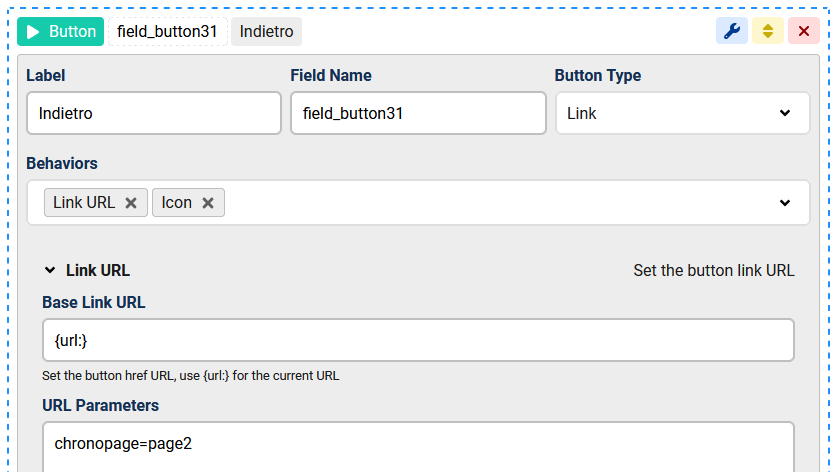
Task: Click the URL Parameters text area
Action: coord(418,446)
